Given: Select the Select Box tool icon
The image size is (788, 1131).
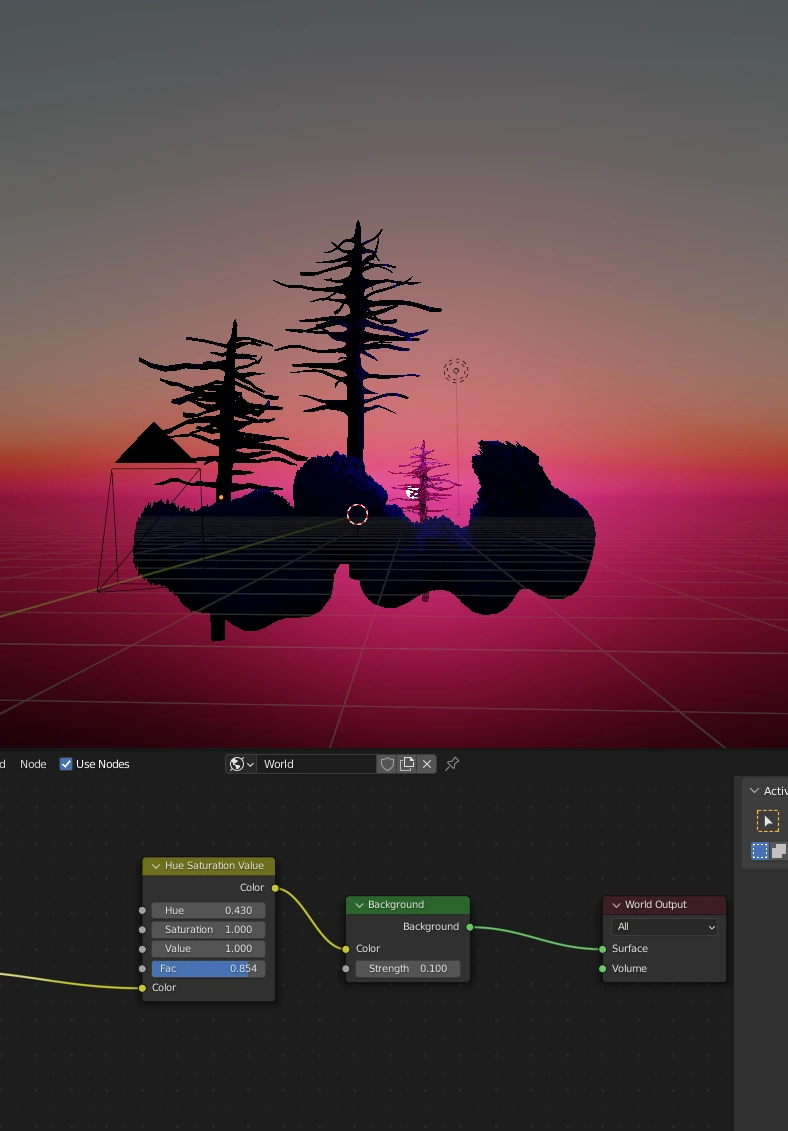Looking at the screenshot, I should tap(767, 821).
